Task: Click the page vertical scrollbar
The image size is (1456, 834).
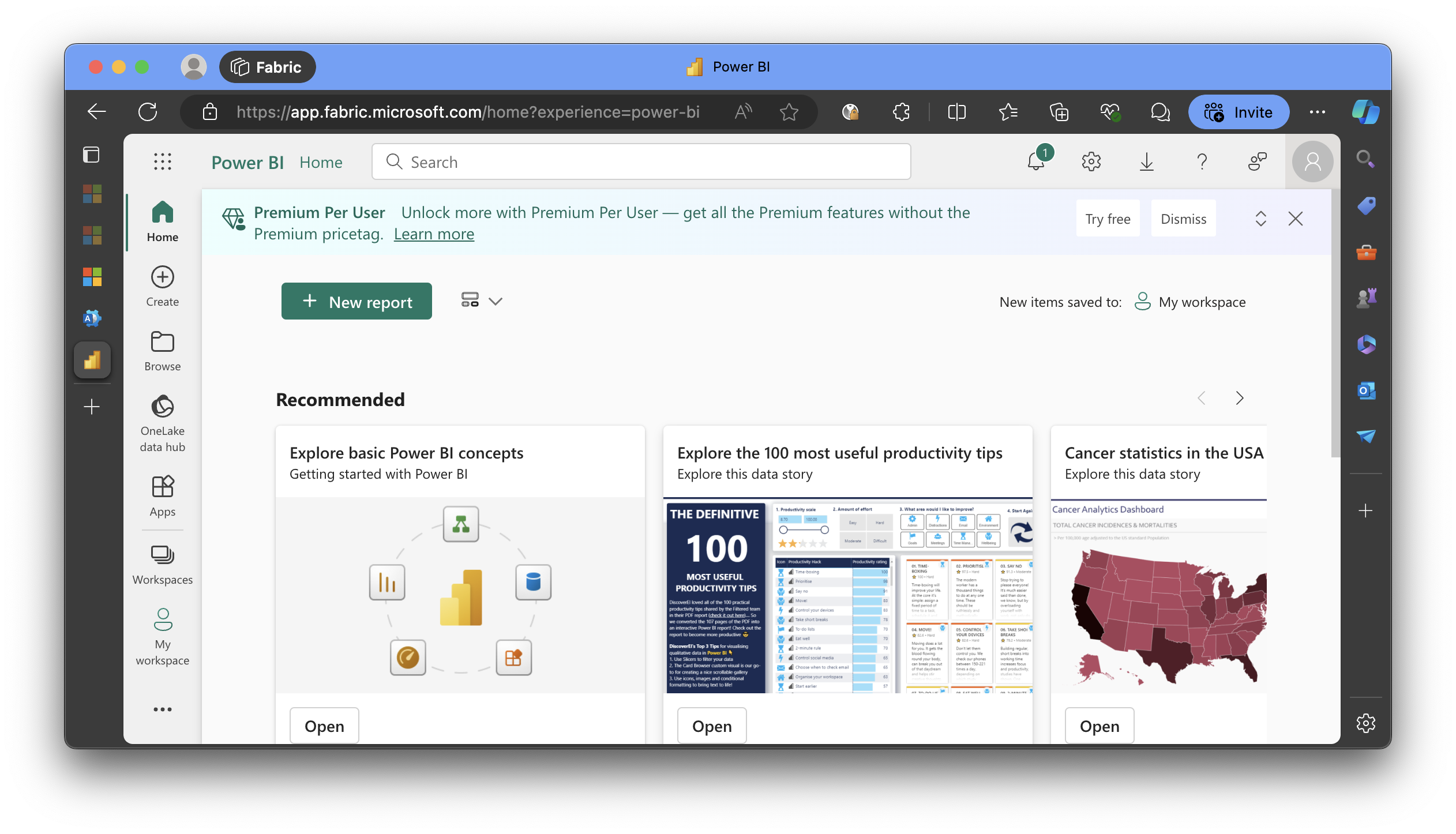Action: click(1335, 324)
